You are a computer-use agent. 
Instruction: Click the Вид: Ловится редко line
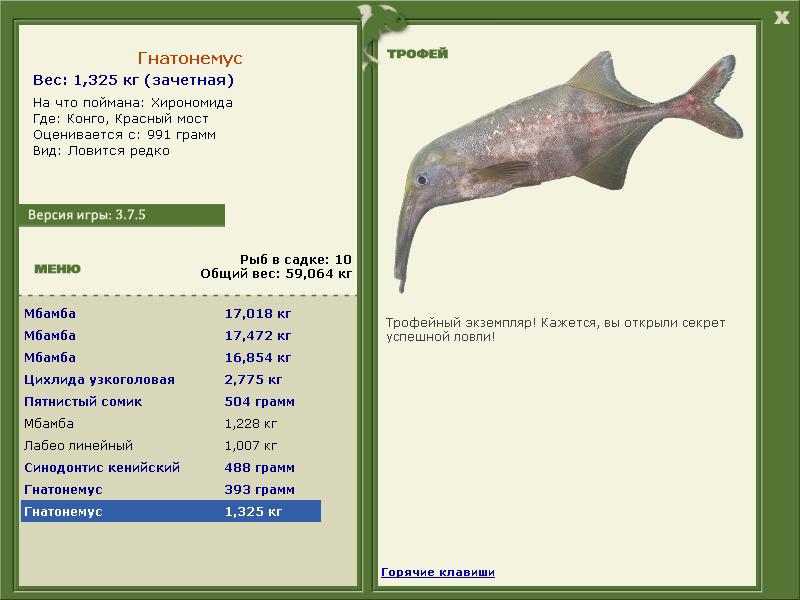(x=101, y=151)
